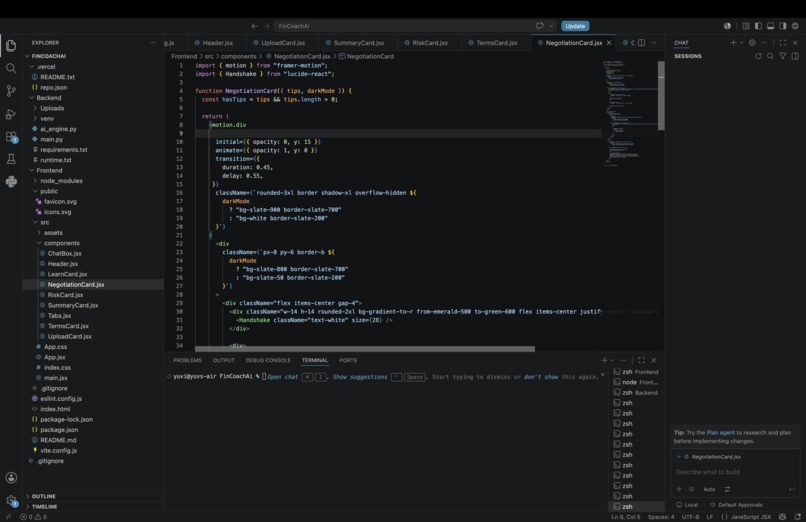Toggle the bottom panel visibility
Image resolution: width=806 pixels, height=522 pixels.
point(771,26)
